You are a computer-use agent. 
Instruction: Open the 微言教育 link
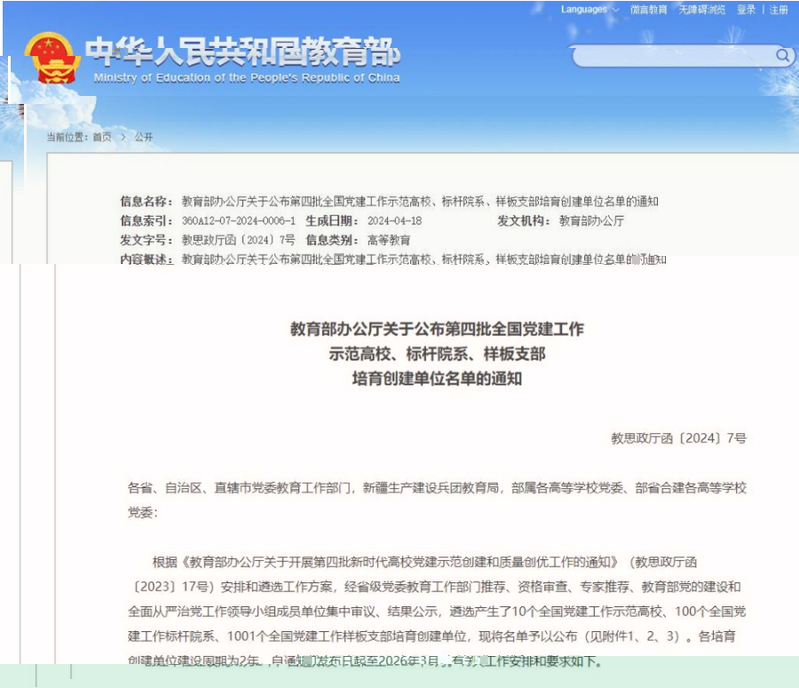coord(648,10)
